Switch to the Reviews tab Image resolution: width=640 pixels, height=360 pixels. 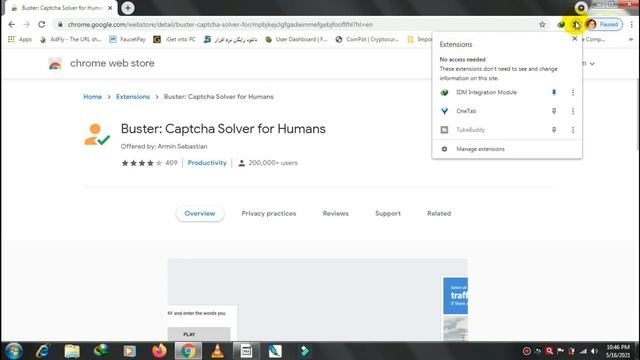coord(336,213)
